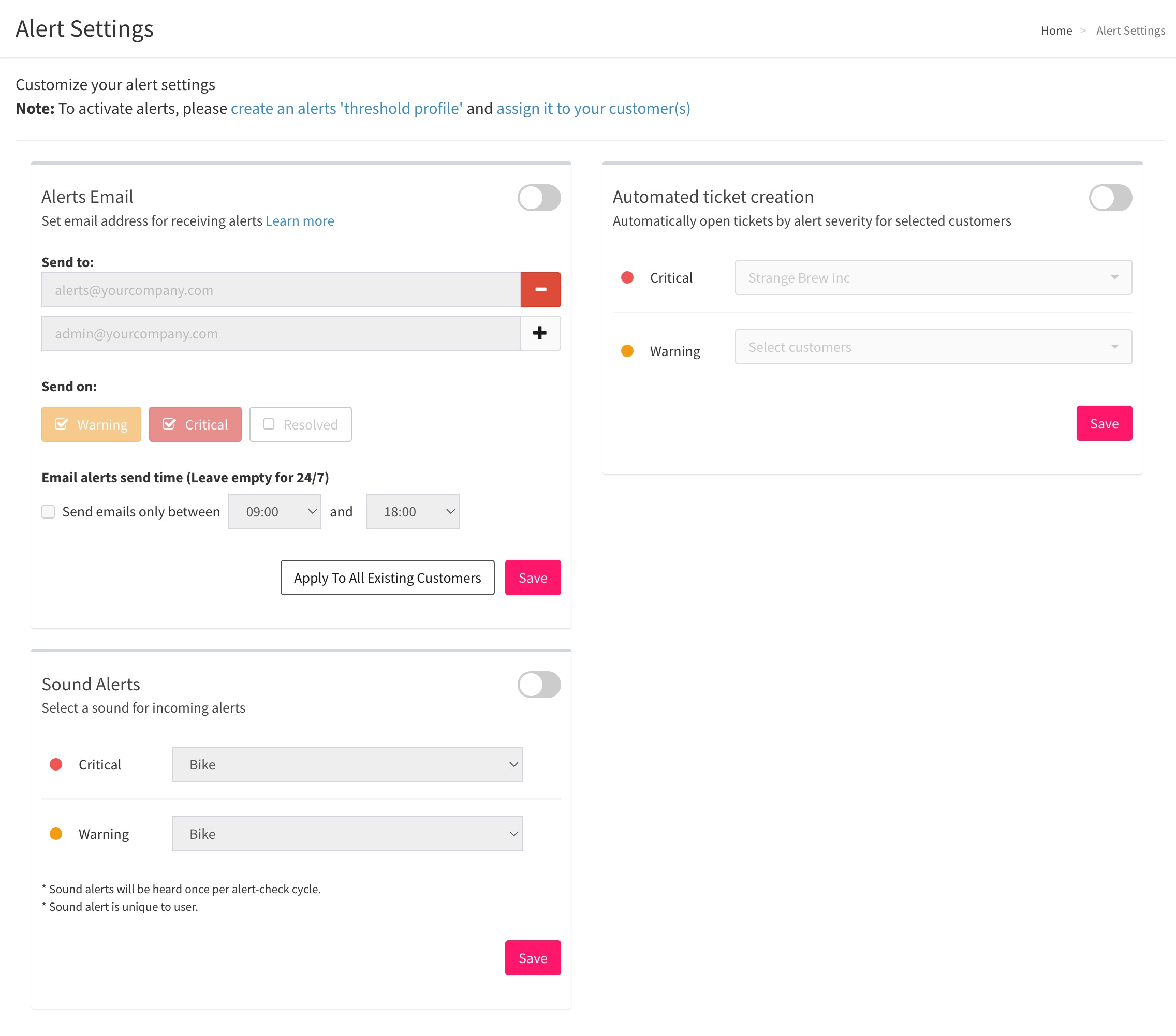This screenshot has width=1176, height=1036.
Task: Click the red Critical dot in ticket creation
Action: pos(627,278)
